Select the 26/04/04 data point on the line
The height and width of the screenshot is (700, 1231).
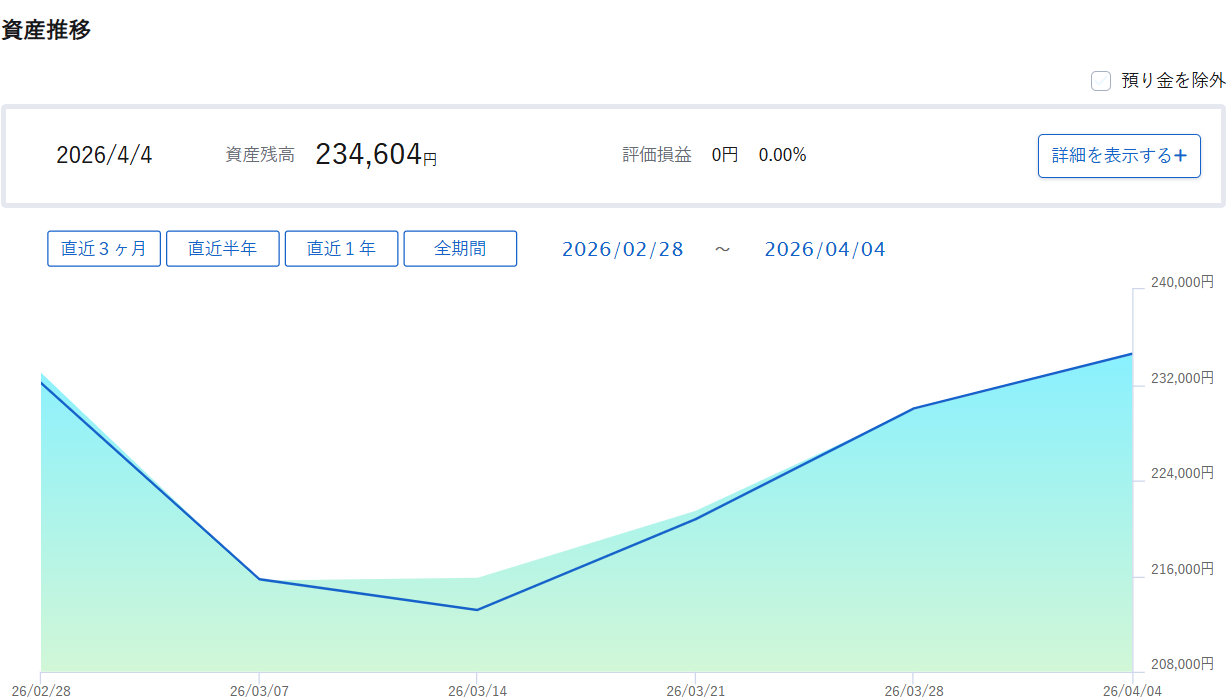(1131, 354)
